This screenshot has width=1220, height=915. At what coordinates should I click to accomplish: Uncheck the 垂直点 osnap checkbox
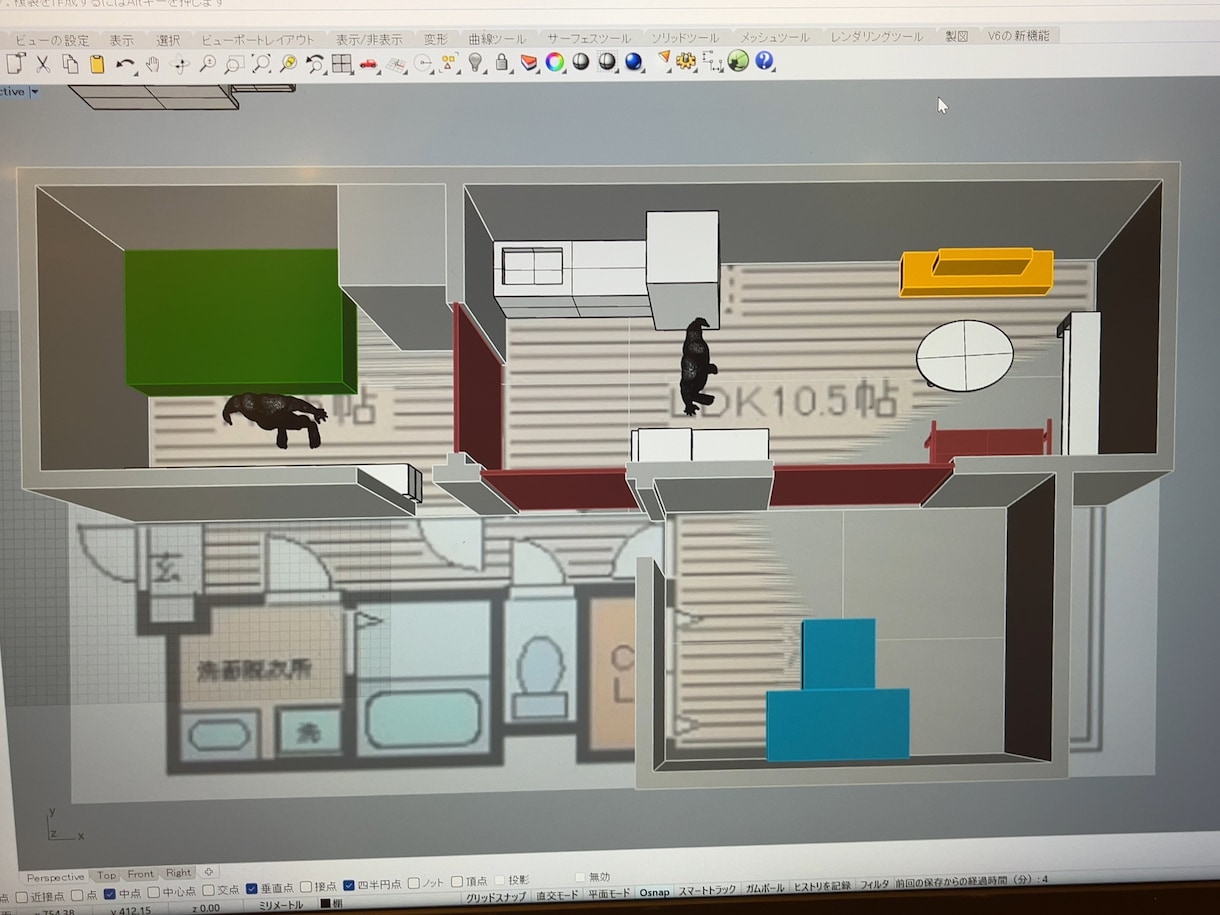pos(251,888)
